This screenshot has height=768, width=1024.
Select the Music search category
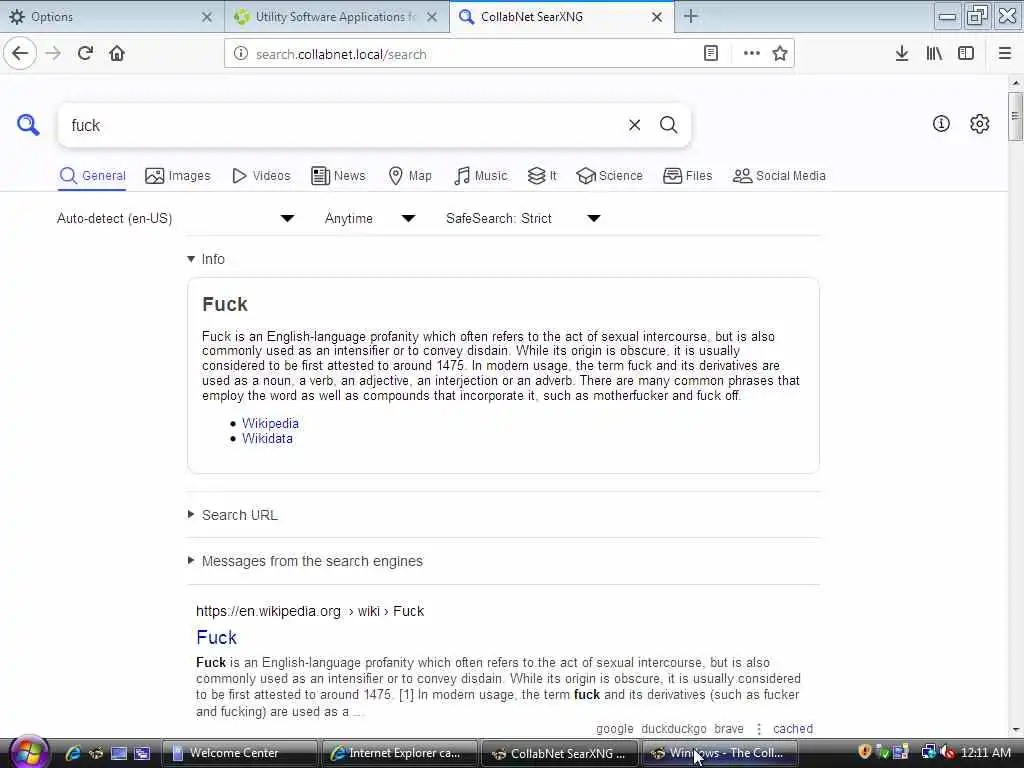(x=481, y=176)
